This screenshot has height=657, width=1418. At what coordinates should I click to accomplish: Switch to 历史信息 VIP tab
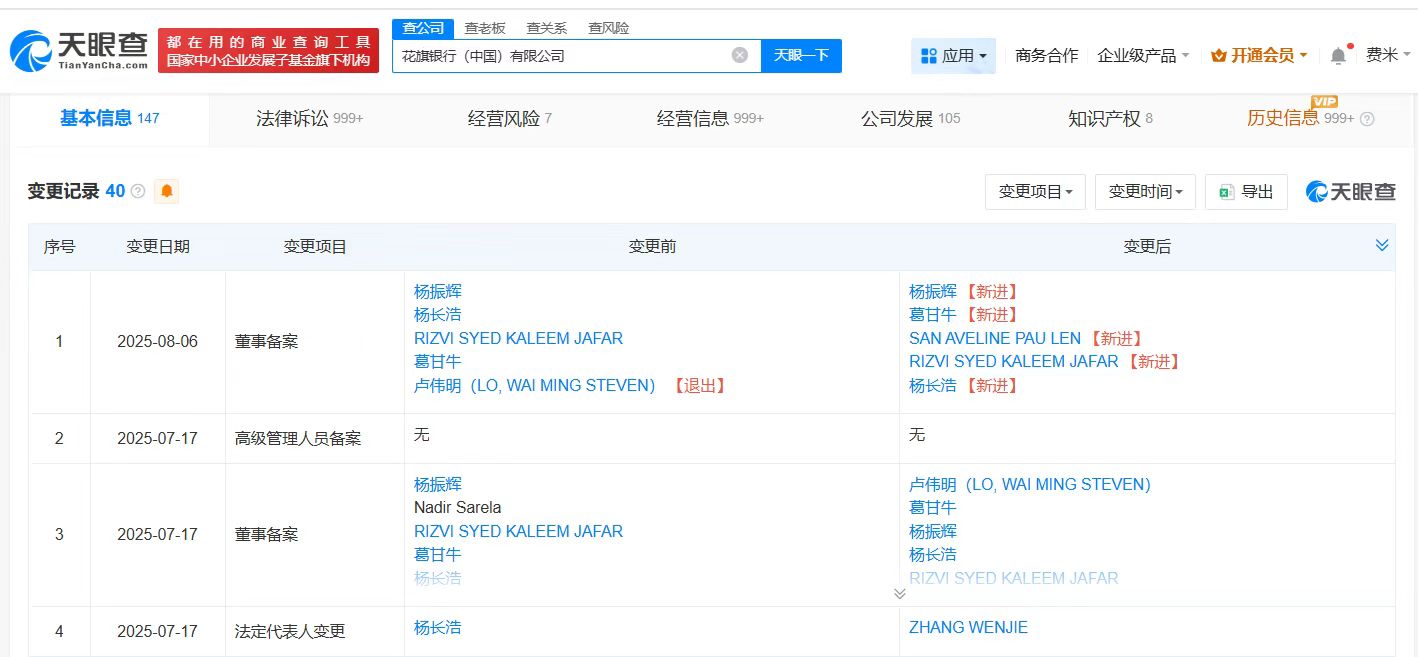click(x=1300, y=118)
